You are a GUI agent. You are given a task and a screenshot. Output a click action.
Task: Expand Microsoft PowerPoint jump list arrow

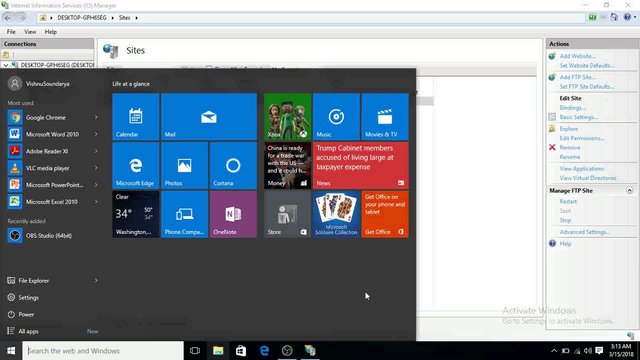96,185
